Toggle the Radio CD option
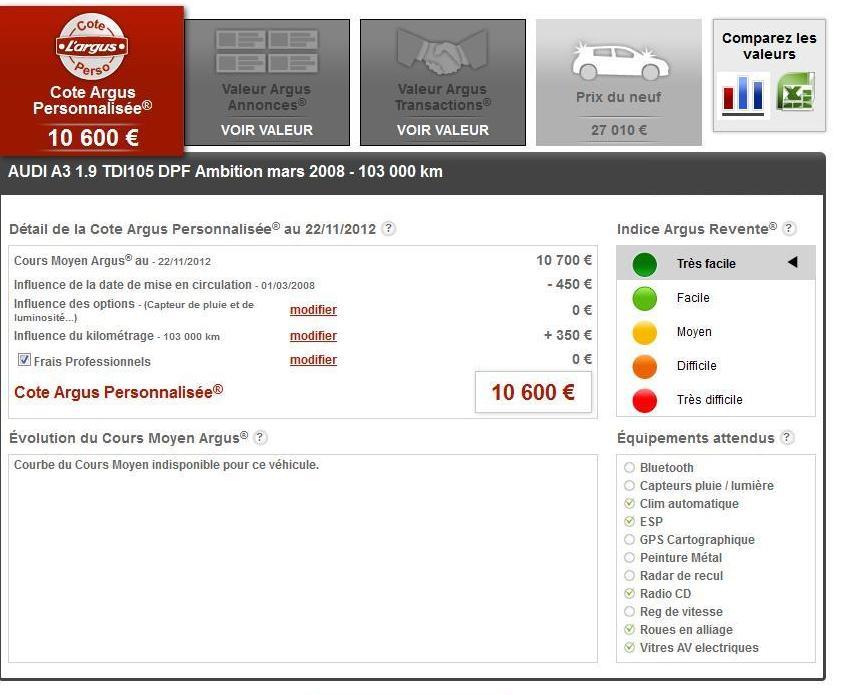This screenshot has width=848, height=695. pos(629,593)
